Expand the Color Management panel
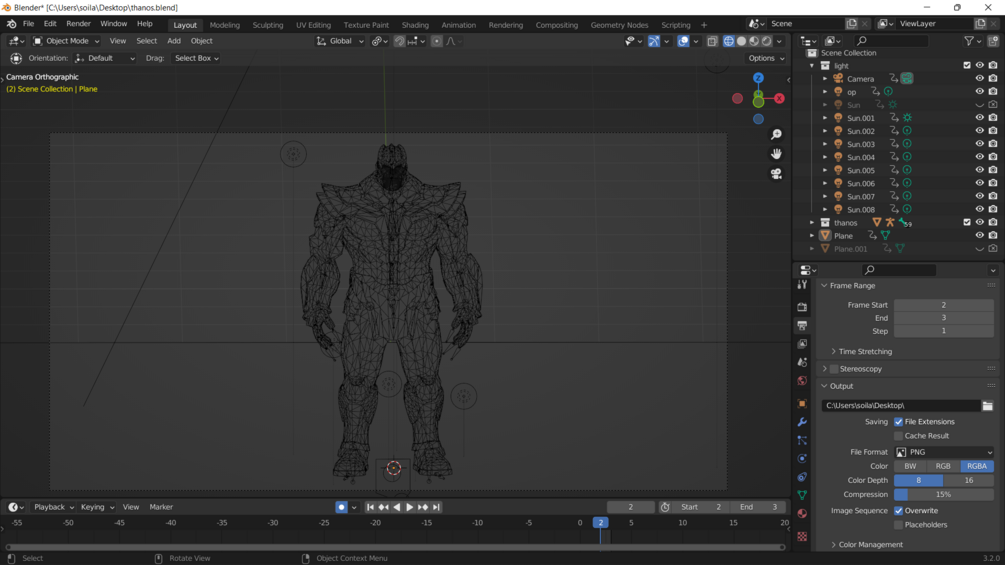Image resolution: width=1005 pixels, height=565 pixels. [x=870, y=545]
